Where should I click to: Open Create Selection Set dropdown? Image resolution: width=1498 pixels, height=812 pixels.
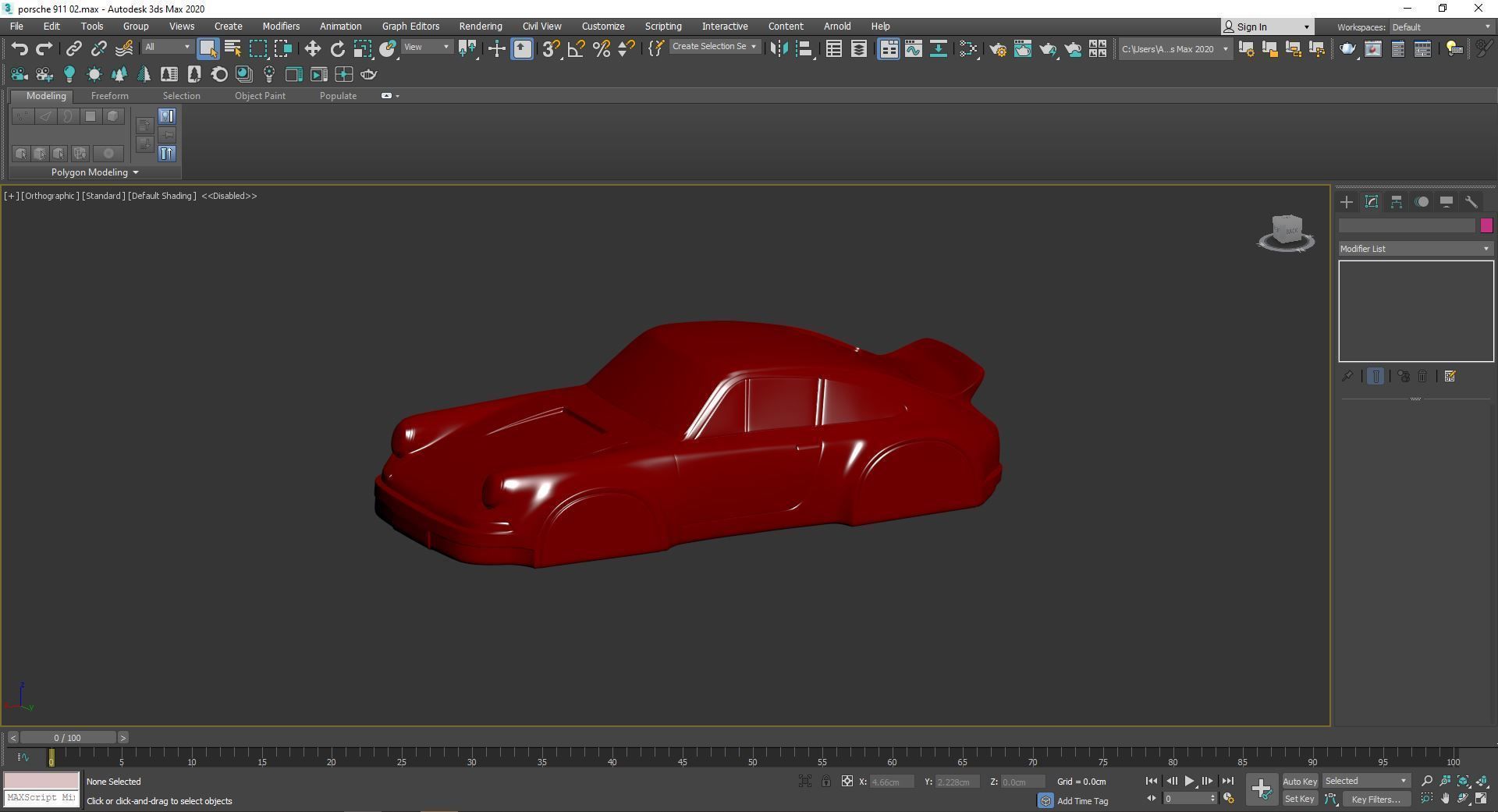coord(714,47)
